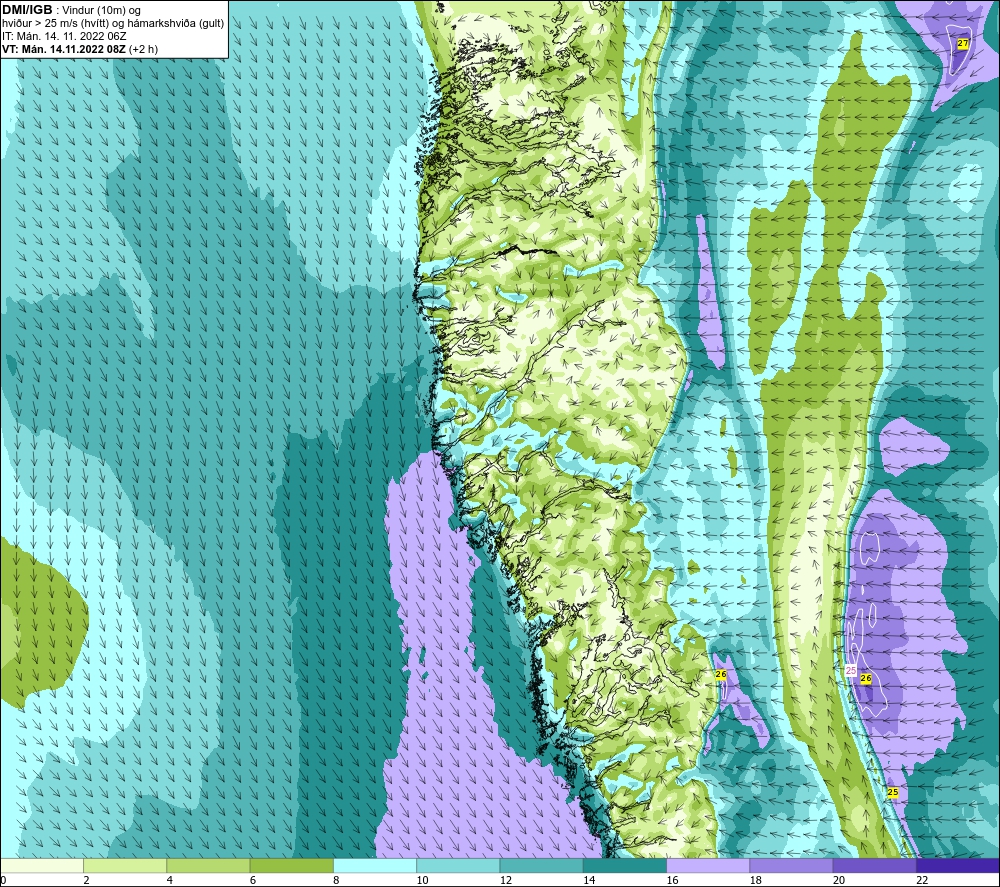Select the darkest swatch above 22 m/s
Image resolution: width=1000 pixels, height=887 pixels.
coord(958,866)
